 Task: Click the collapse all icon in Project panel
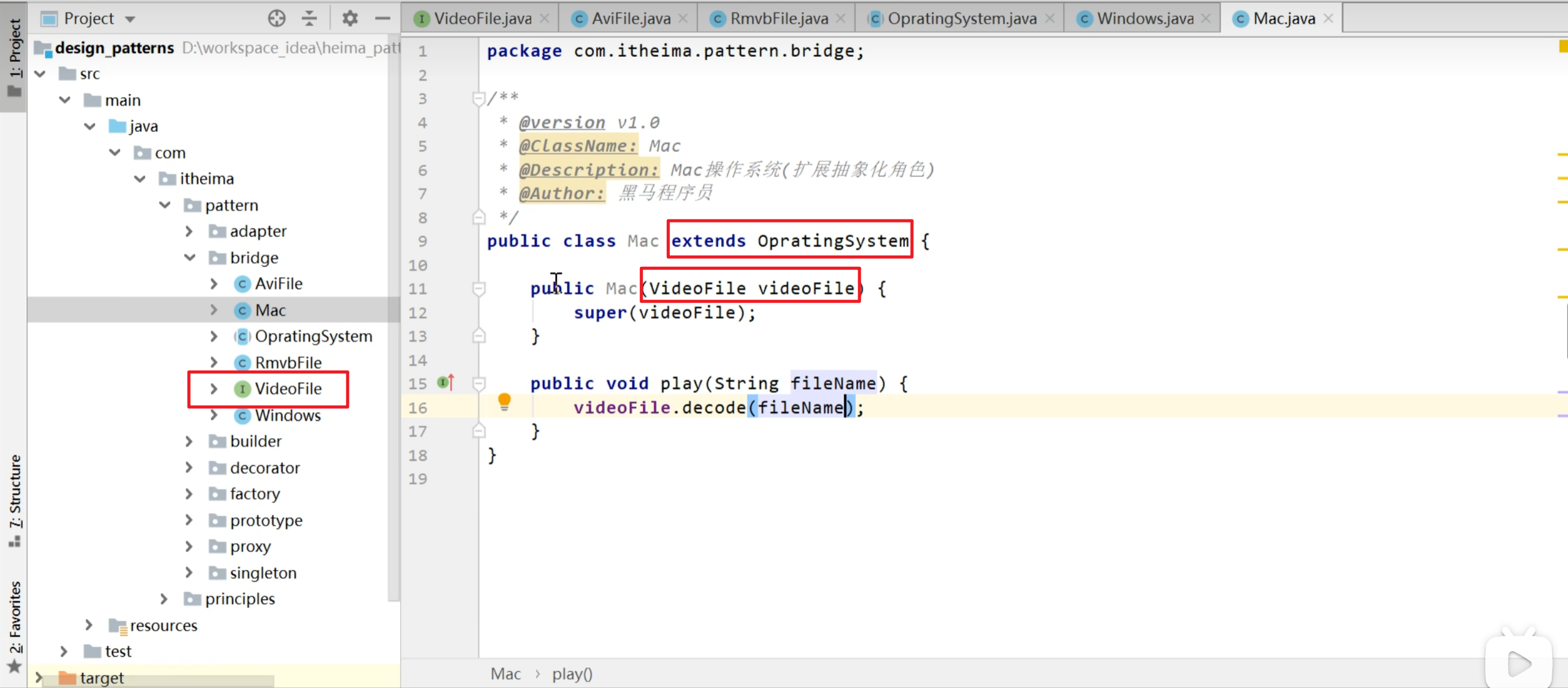[309, 18]
